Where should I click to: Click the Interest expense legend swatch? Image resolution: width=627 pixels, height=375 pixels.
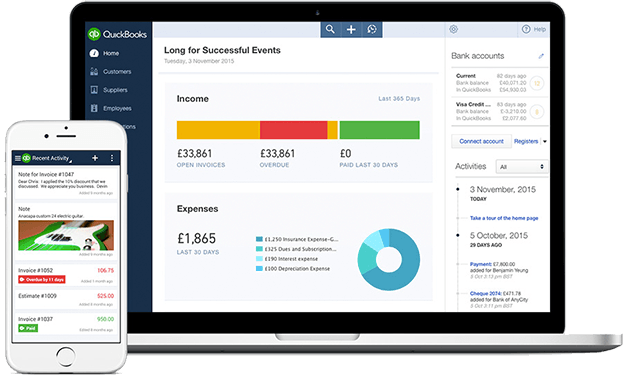pyautogui.click(x=259, y=259)
